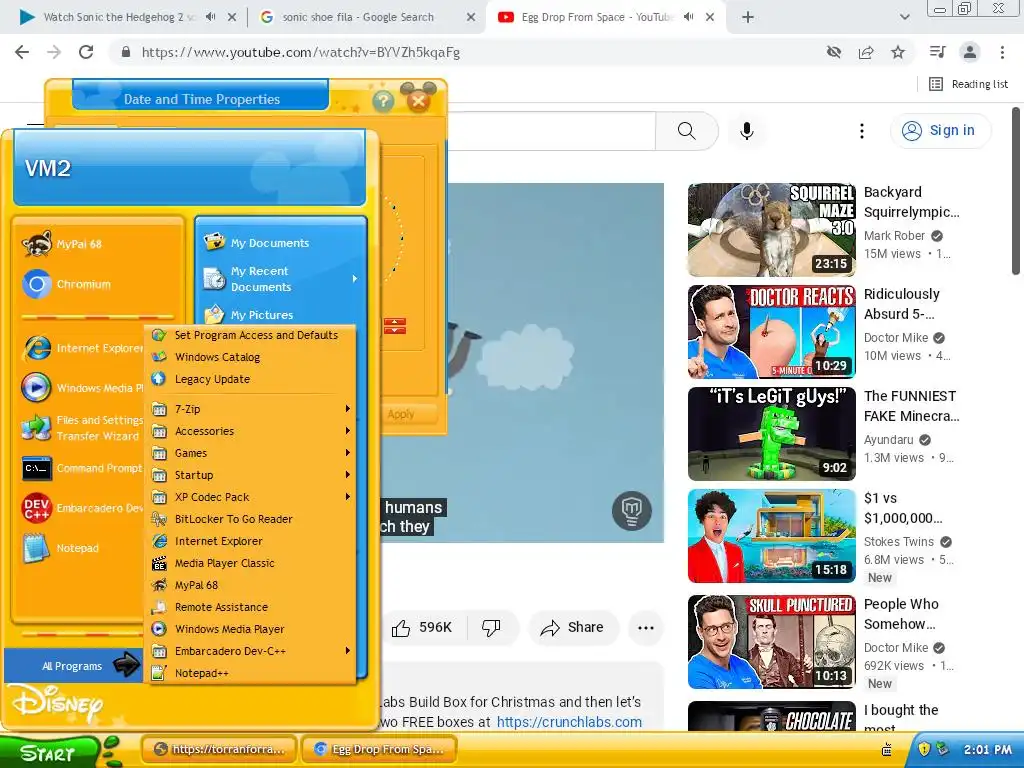
Task: Open My Documents folder
Action: [257, 242]
